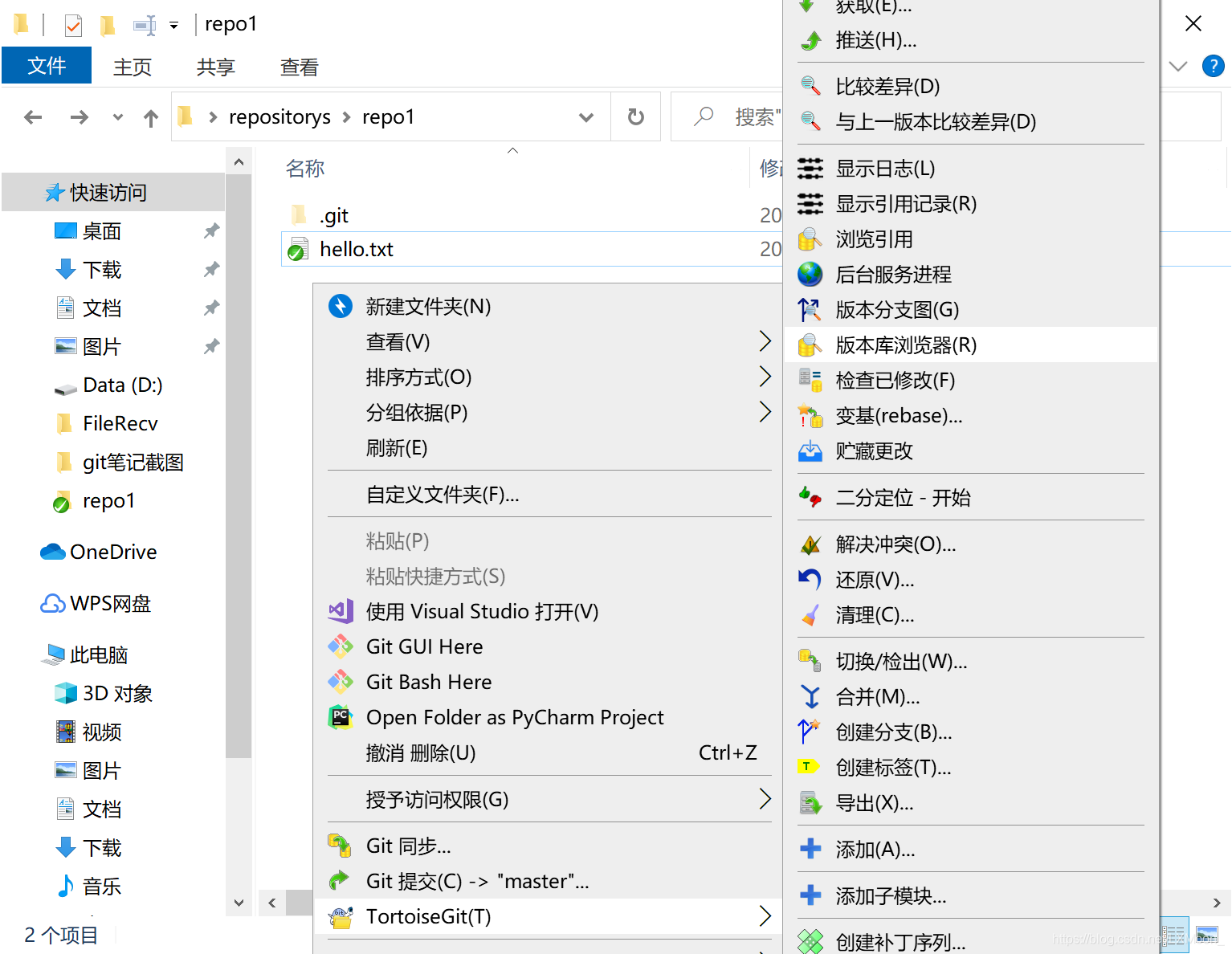1232x954 pixels.
Task: Click the Explorer help question-mark icon
Action: tap(1213, 66)
